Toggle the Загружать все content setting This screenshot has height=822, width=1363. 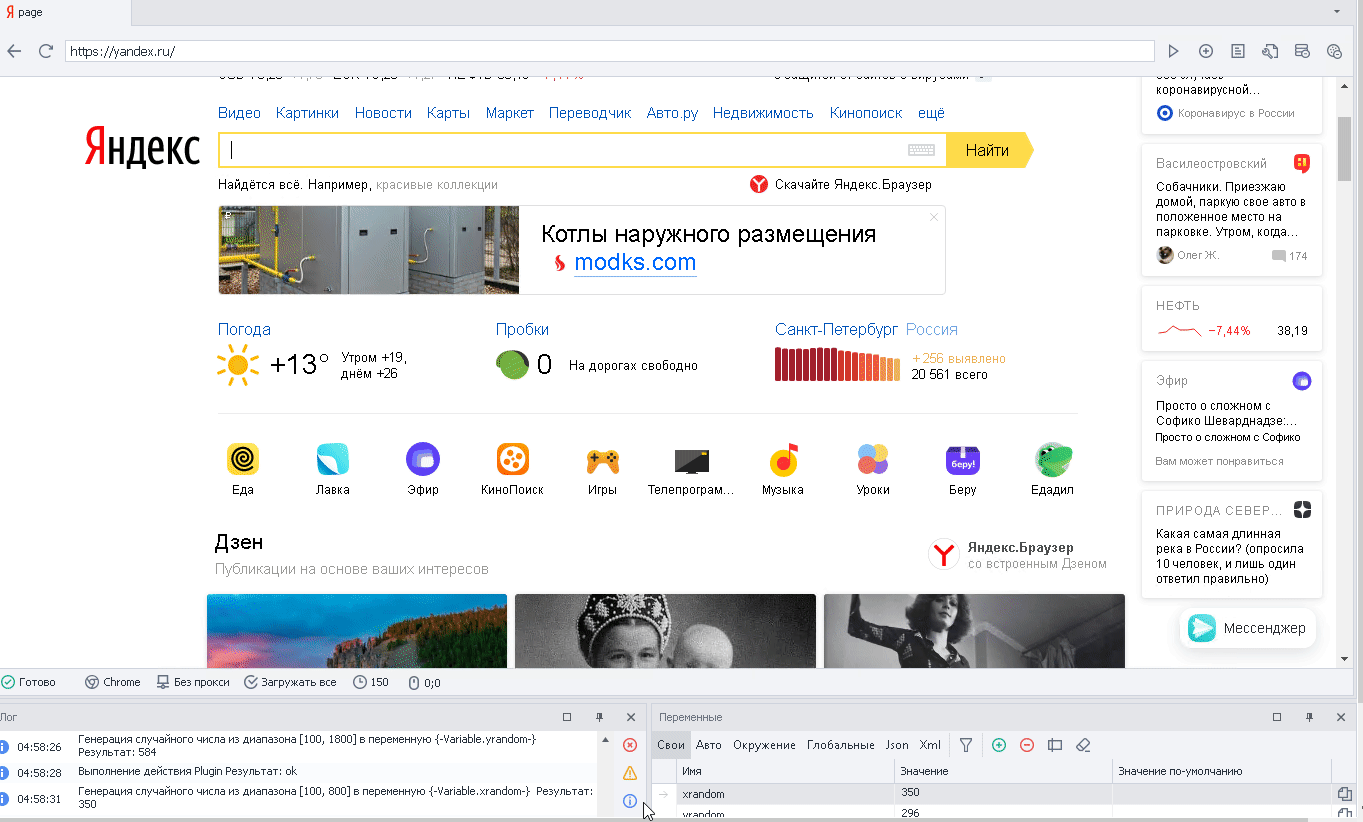point(290,682)
